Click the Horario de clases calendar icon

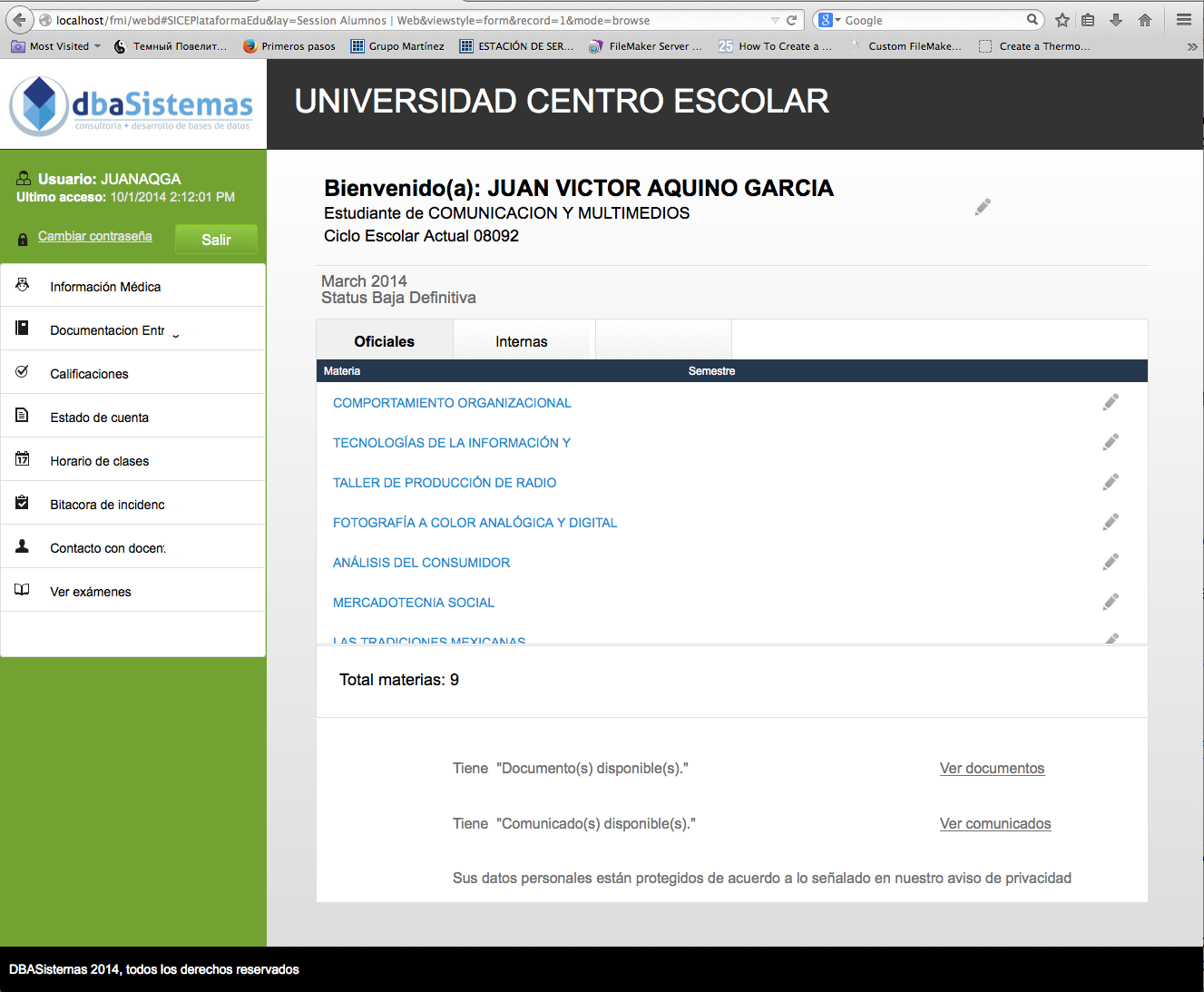(x=23, y=459)
